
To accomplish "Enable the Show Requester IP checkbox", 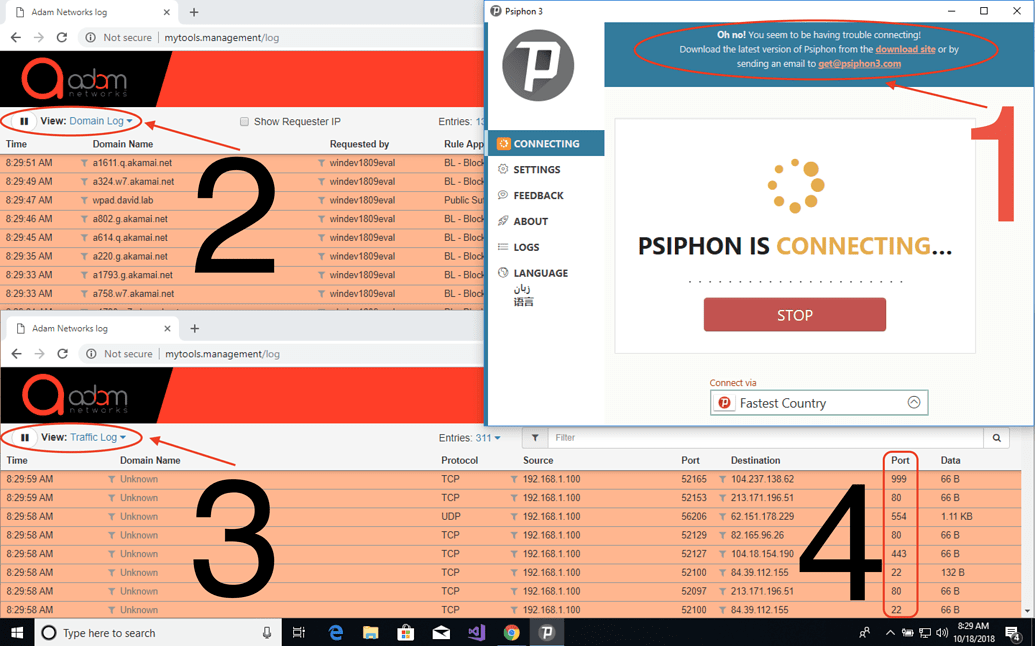I will [244, 121].
